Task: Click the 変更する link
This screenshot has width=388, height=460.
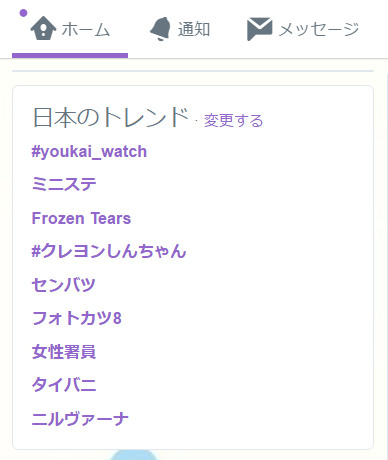Action: pos(233,120)
